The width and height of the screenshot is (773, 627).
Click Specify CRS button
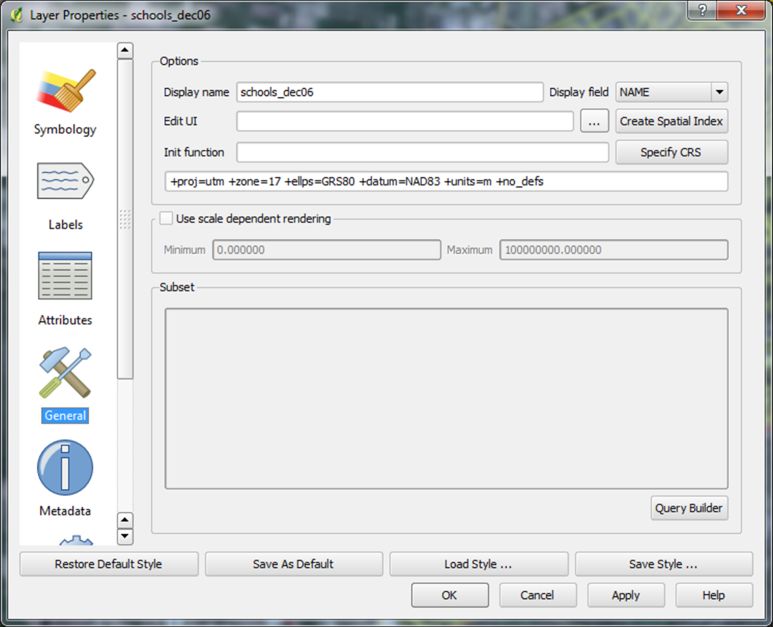click(671, 152)
